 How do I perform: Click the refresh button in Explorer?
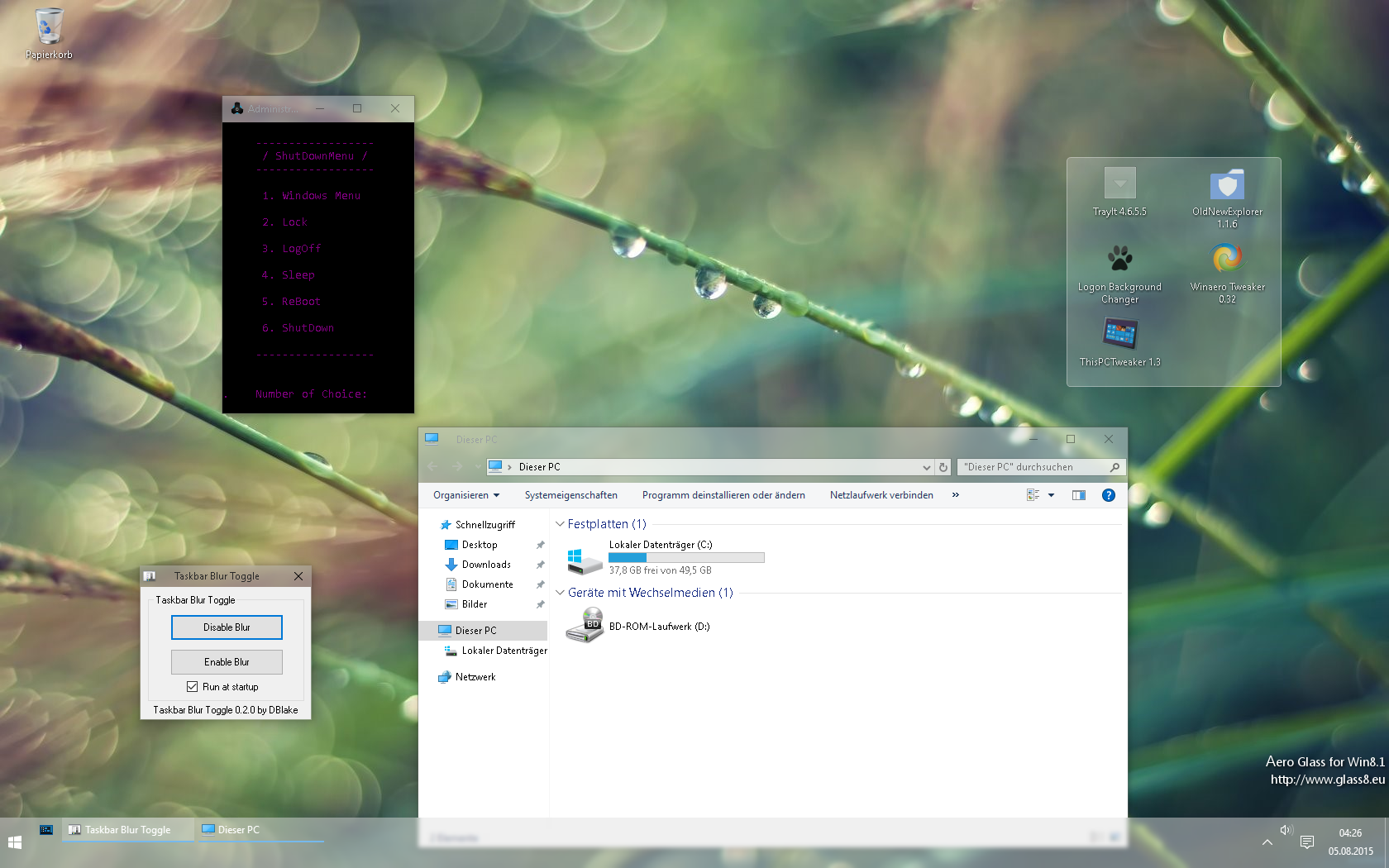point(943,467)
